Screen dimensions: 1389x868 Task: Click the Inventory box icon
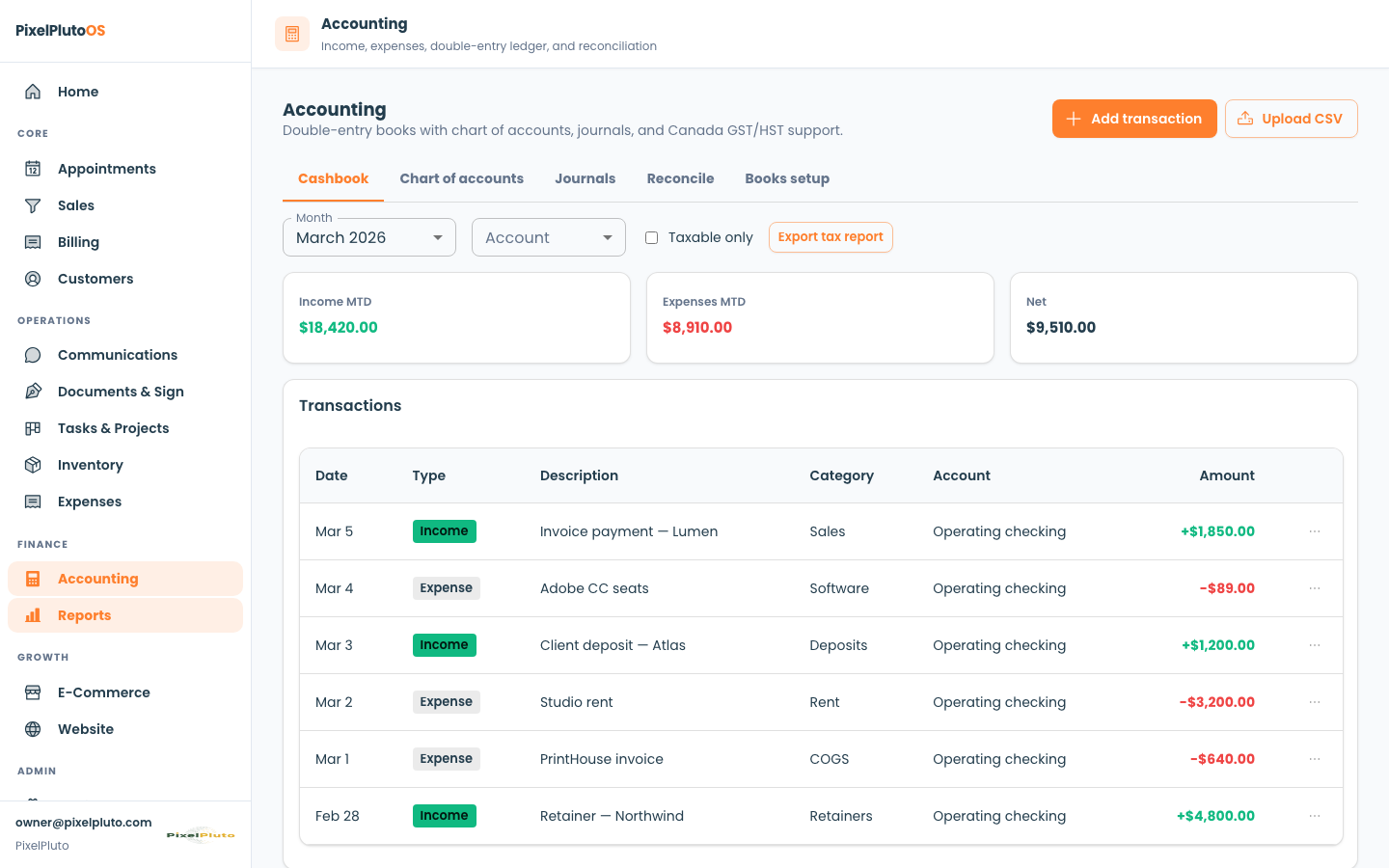coord(33,465)
